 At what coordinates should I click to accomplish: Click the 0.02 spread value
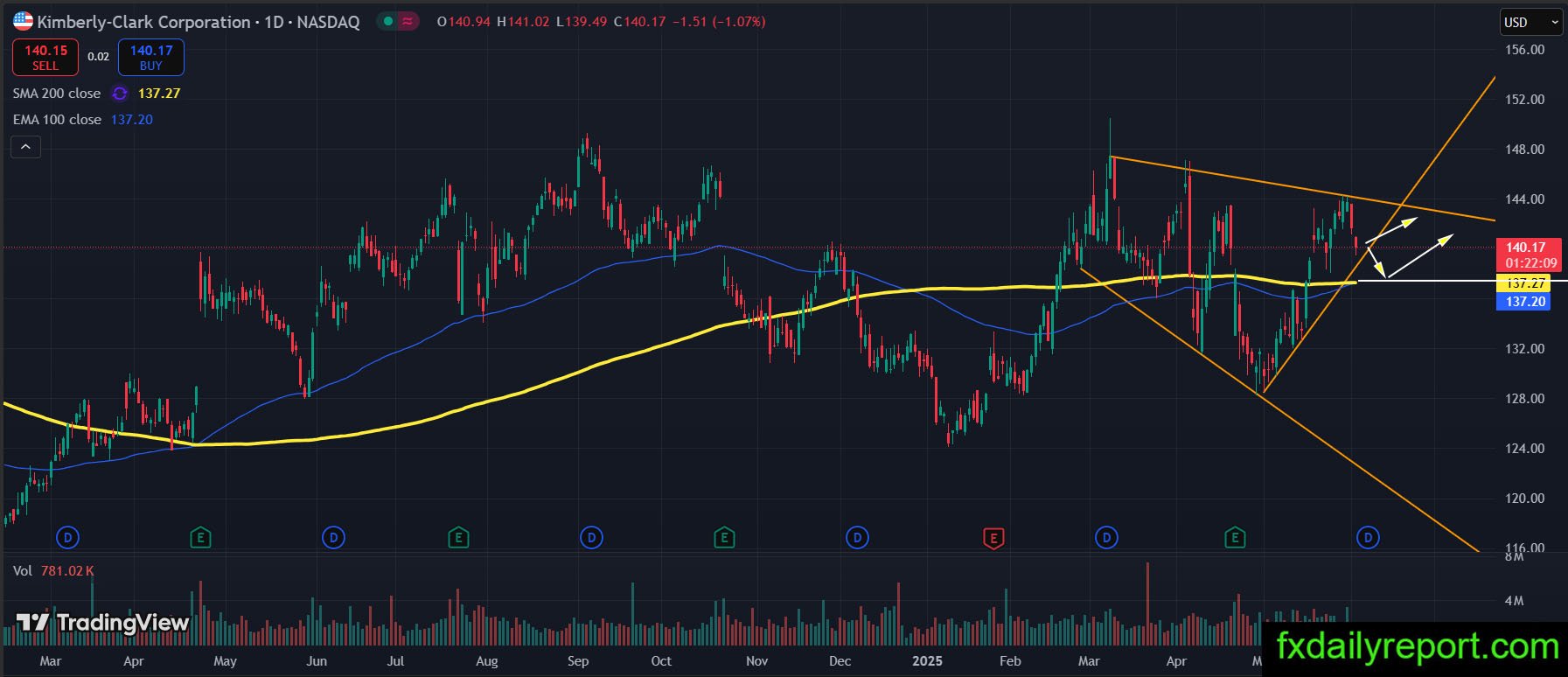[98, 57]
